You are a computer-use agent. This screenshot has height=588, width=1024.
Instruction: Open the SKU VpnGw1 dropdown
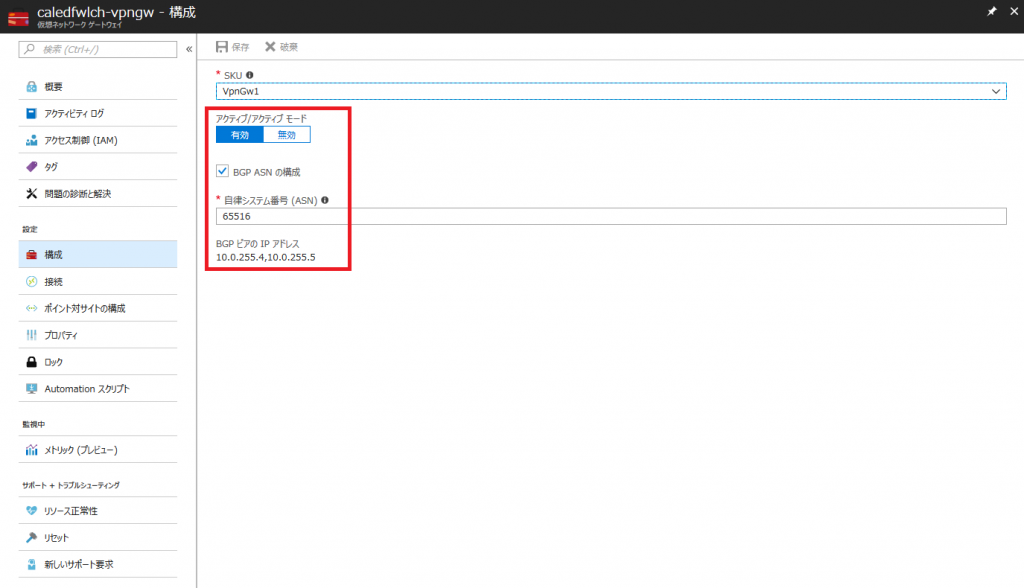[x=611, y=91]
